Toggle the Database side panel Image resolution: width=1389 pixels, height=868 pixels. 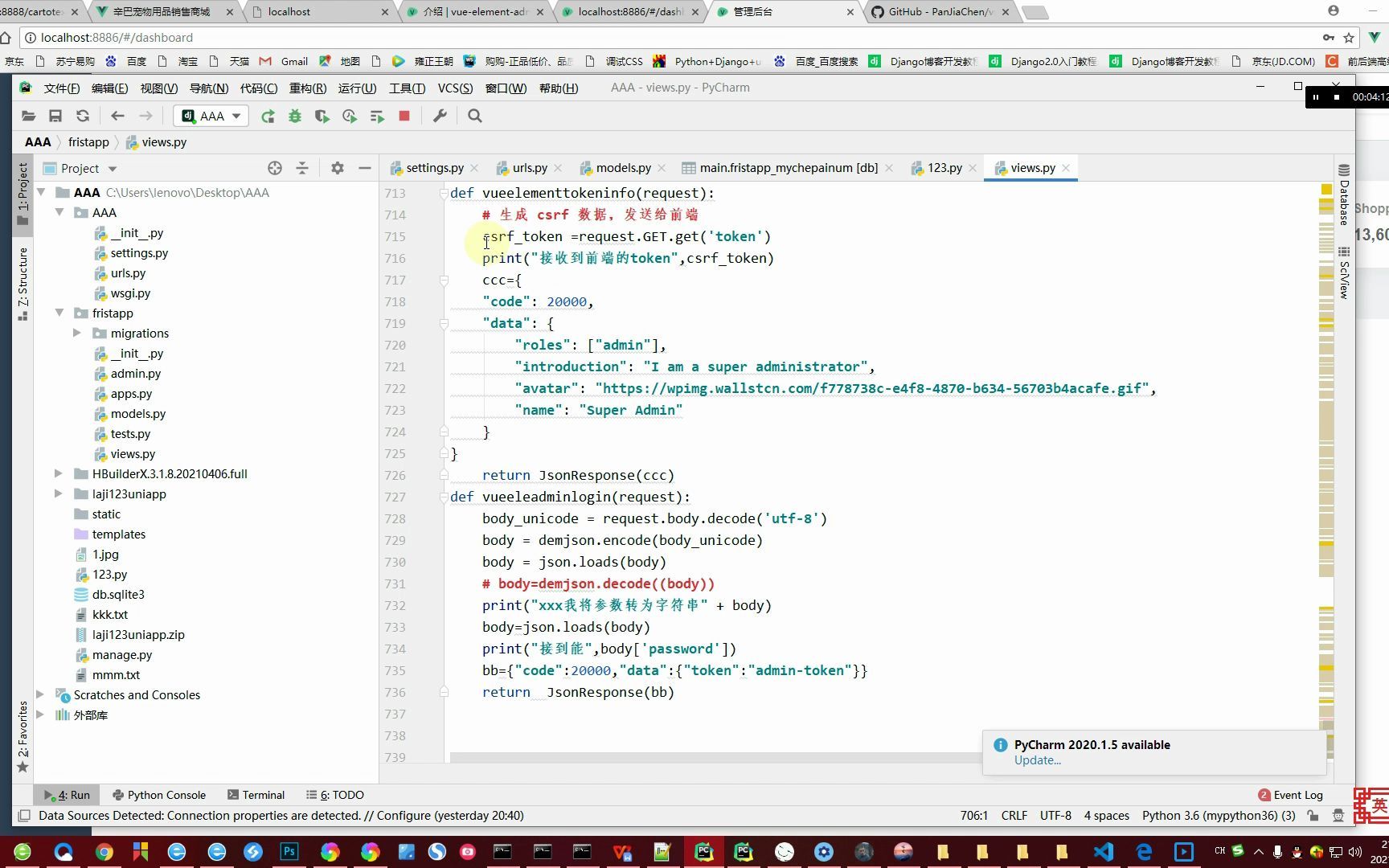click(1344, 194)
